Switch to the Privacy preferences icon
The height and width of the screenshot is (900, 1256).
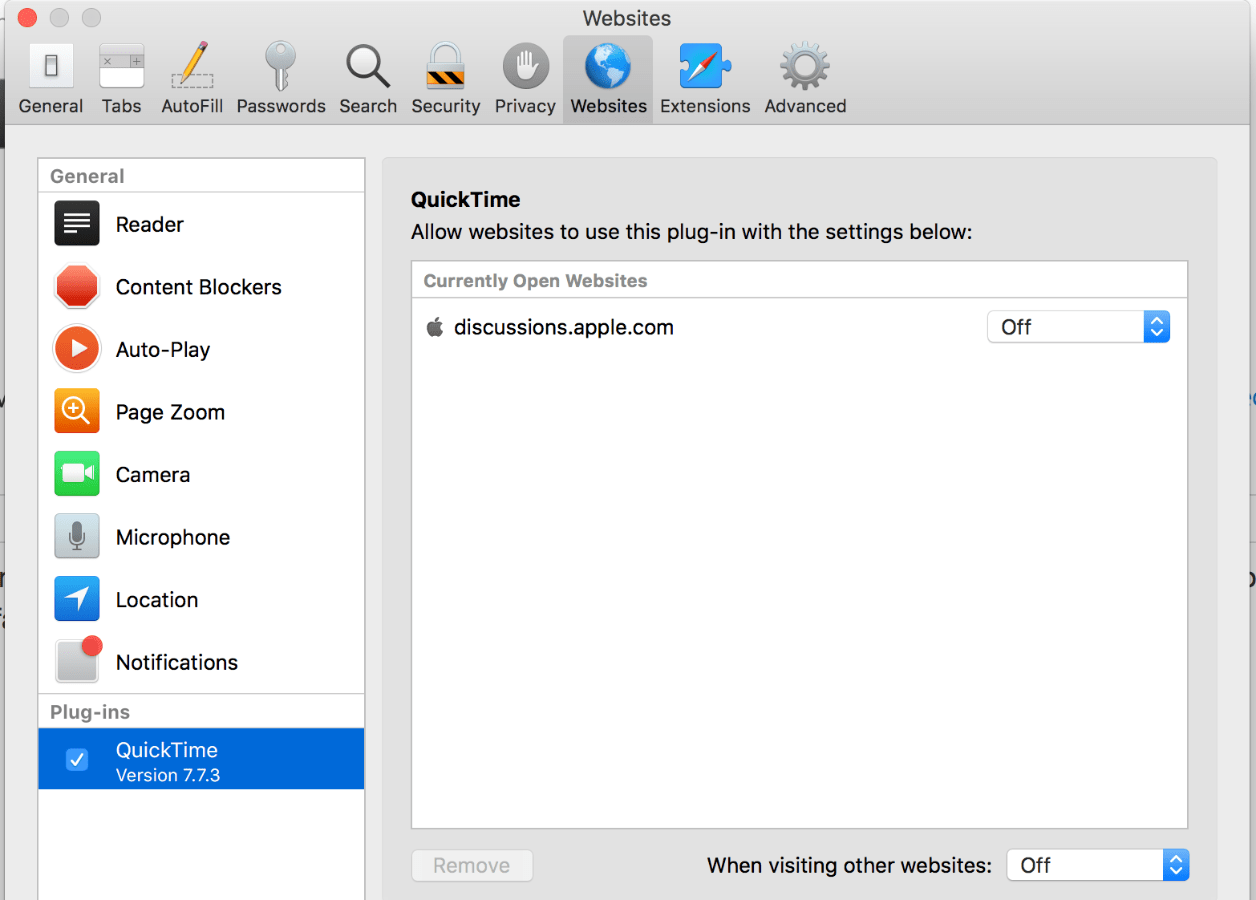tap(524, 75)
